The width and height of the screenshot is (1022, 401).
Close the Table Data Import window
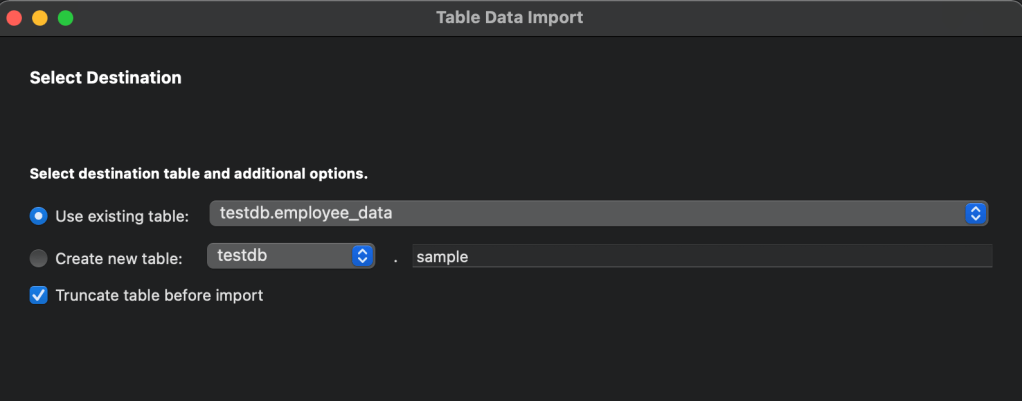(x=15, y=17)
